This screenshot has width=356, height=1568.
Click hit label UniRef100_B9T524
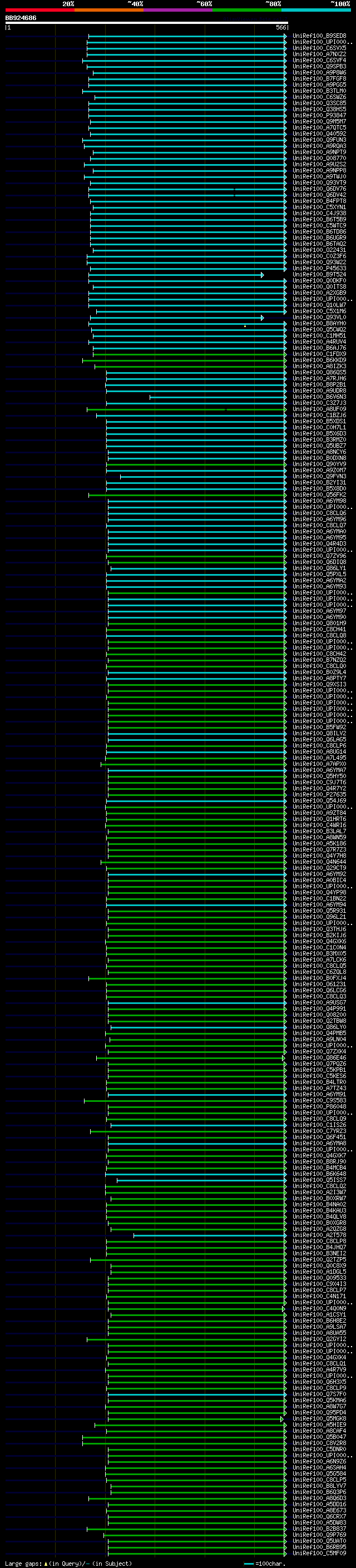(x=319, y=275)
